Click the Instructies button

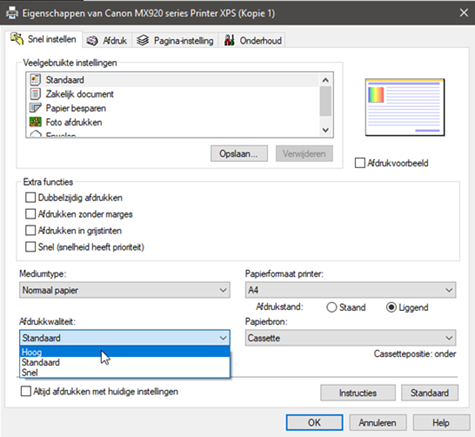tap(358, 393)
